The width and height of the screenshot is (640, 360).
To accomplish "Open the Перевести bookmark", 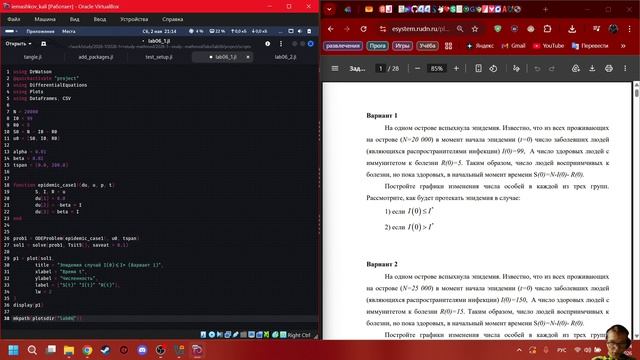I will pyautogui.click(x=590, y=46).
